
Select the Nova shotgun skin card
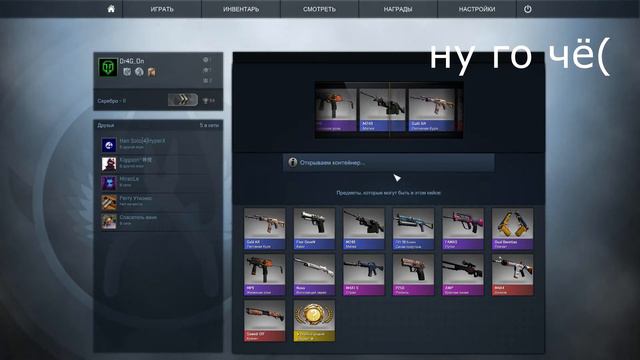click(314, 275)
